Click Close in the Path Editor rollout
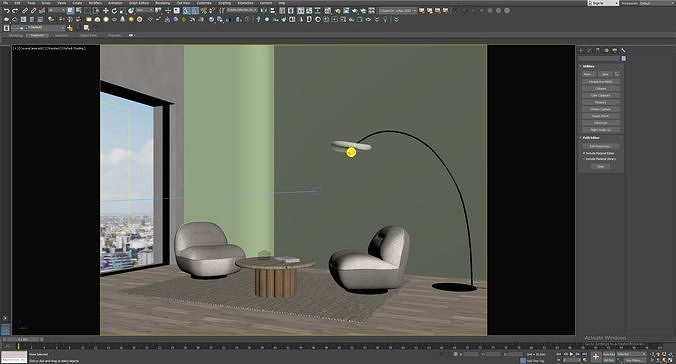The image size is (676, 364). (601, 166)
